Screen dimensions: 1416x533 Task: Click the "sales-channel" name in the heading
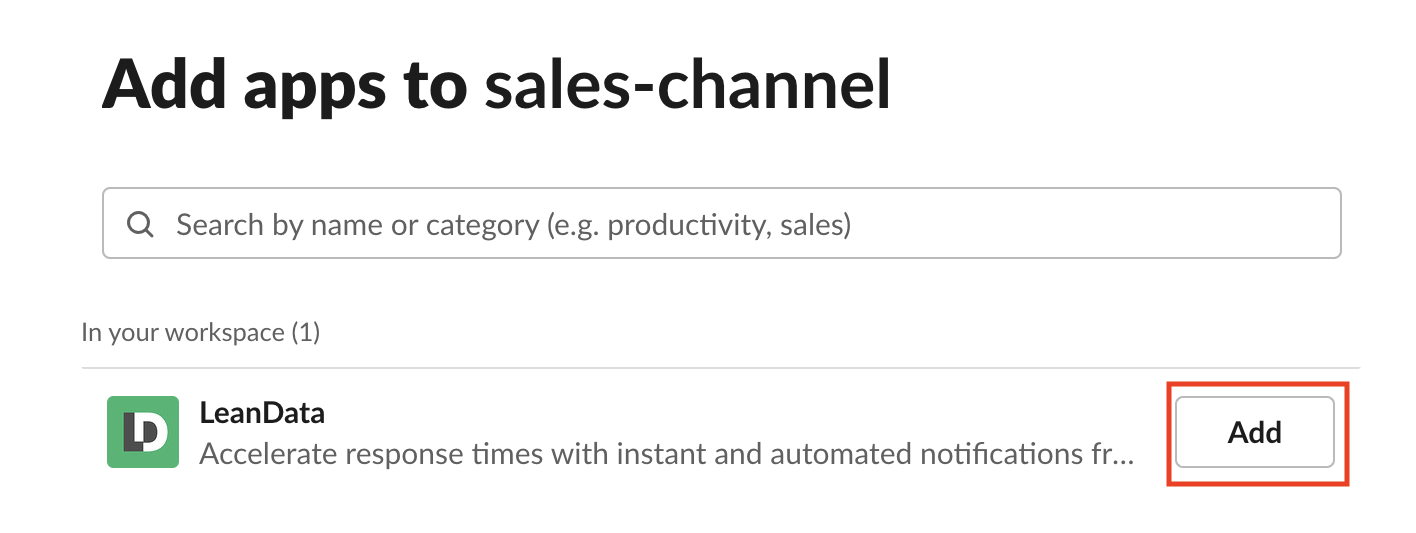(x=687, y=84)
